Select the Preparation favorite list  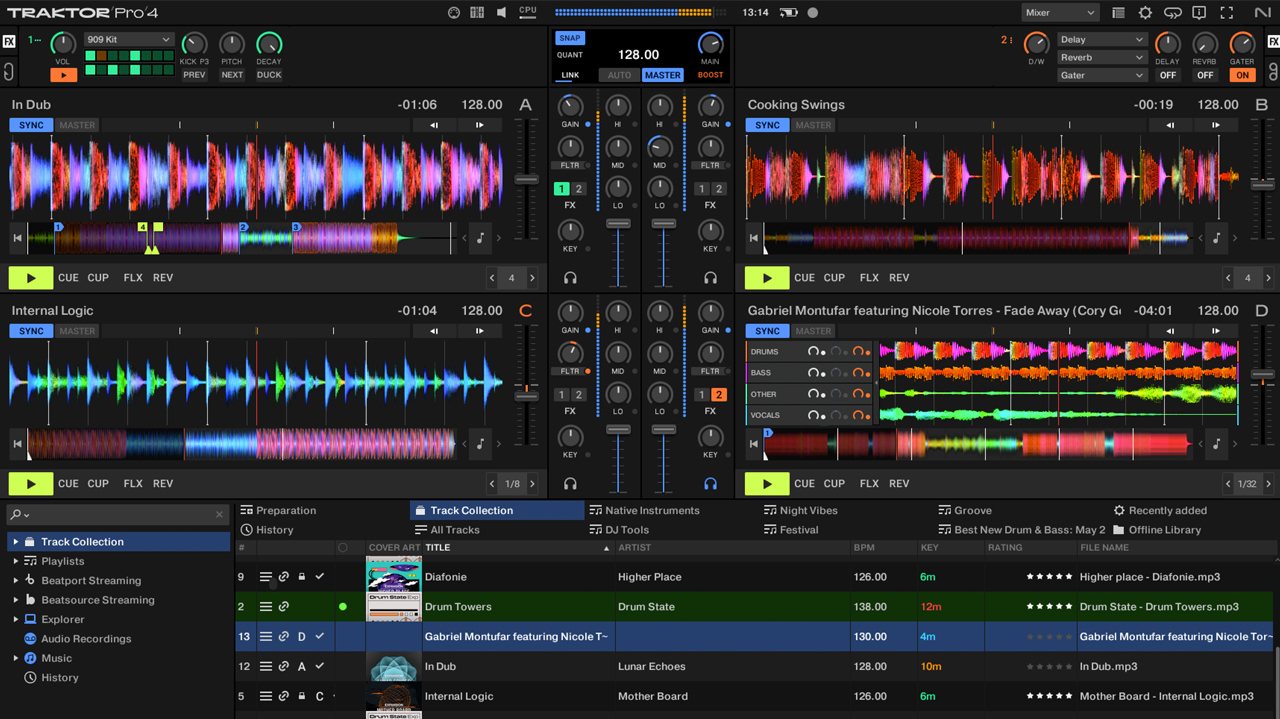tap(285, 510)
